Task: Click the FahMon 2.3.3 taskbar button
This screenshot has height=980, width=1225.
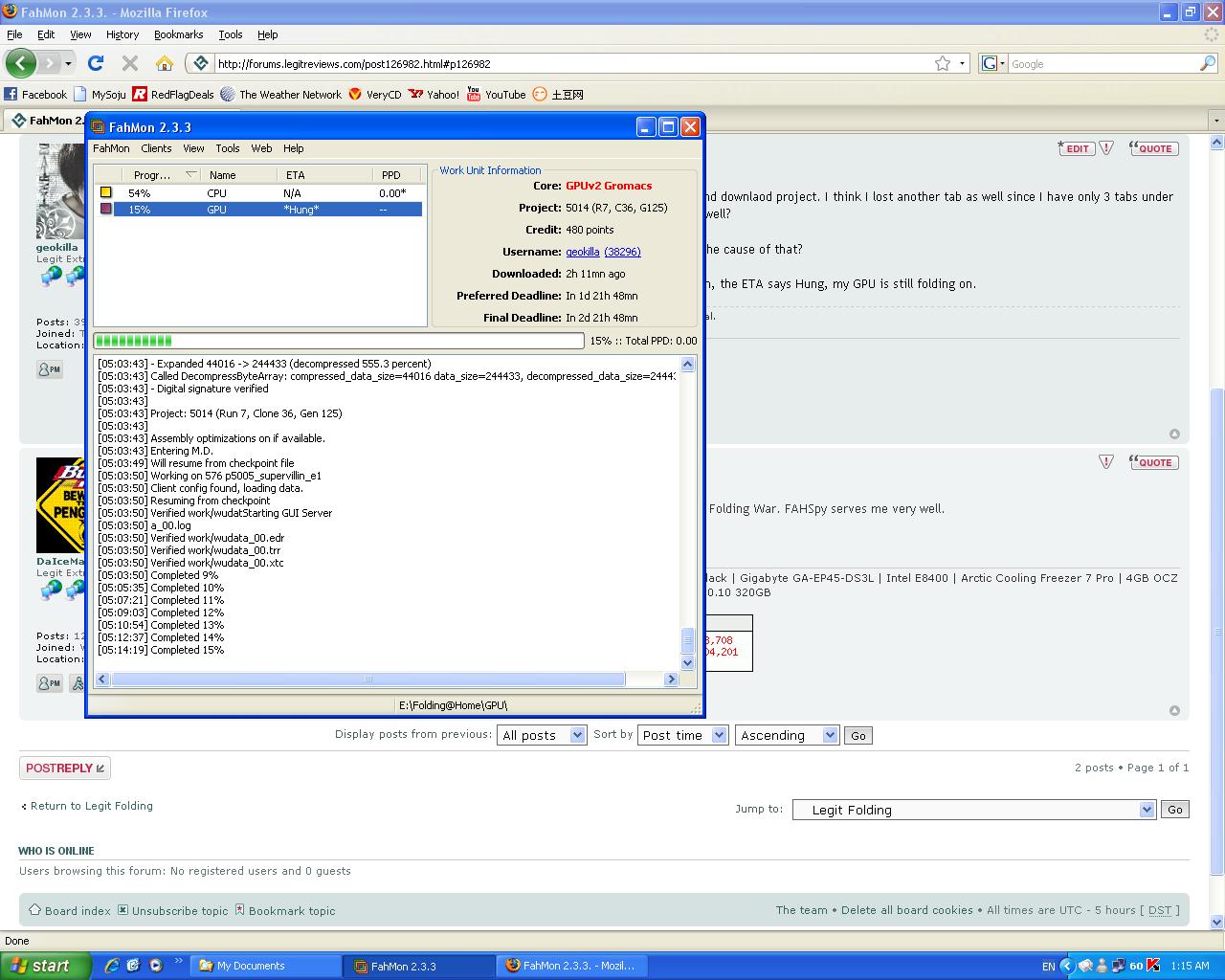Action: pos(419,966)
